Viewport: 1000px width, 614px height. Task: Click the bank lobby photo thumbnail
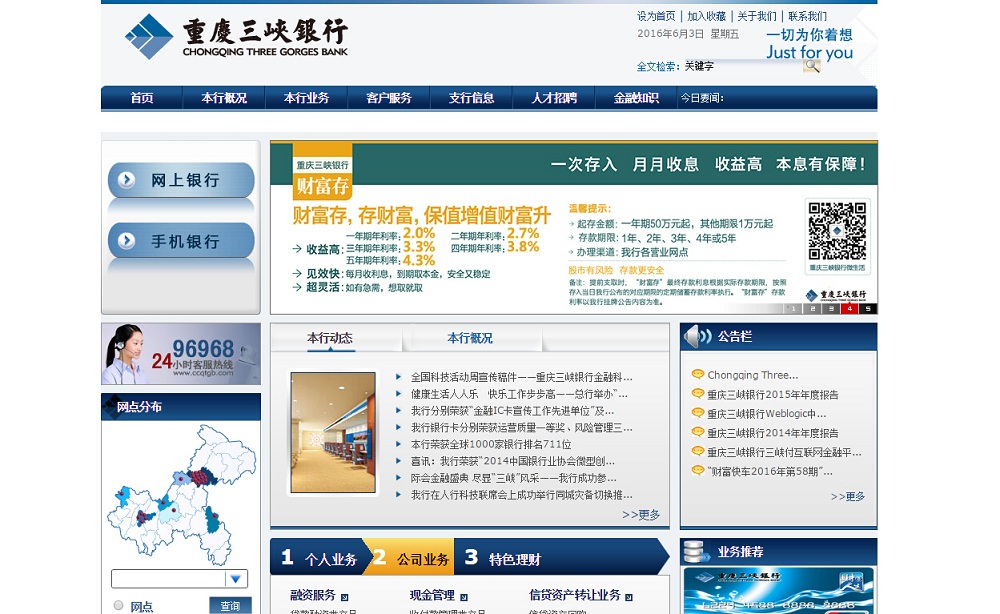point(333,433)
